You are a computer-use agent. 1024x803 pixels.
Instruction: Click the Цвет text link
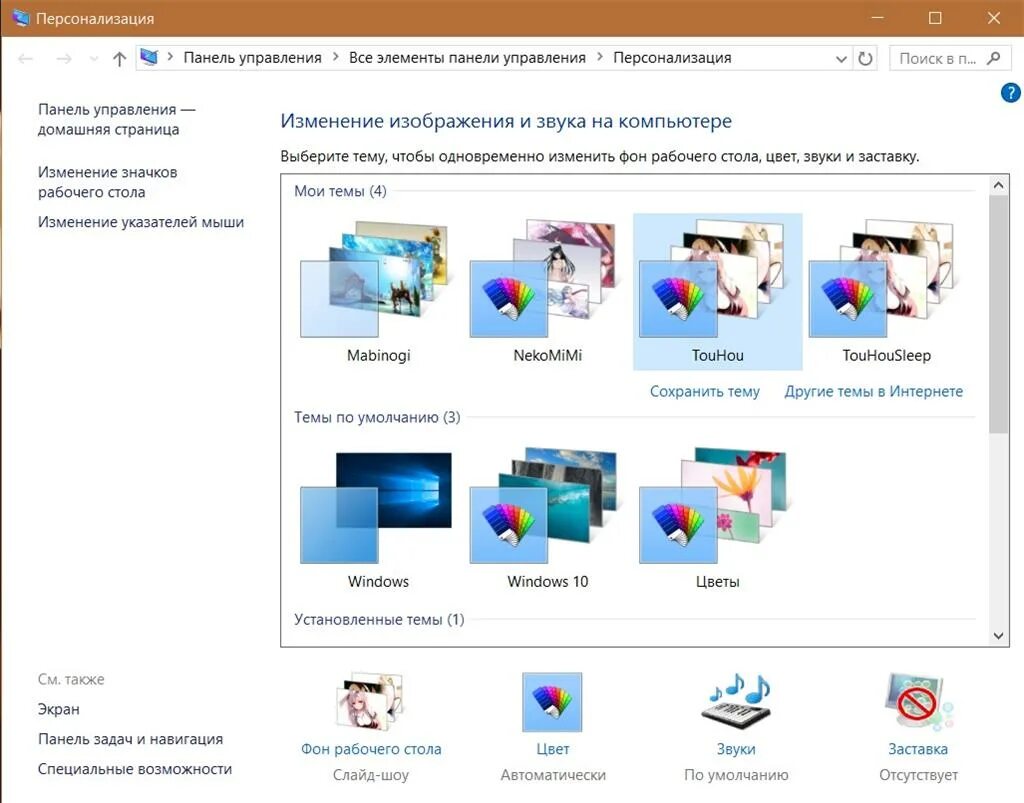tap(552, 749)
